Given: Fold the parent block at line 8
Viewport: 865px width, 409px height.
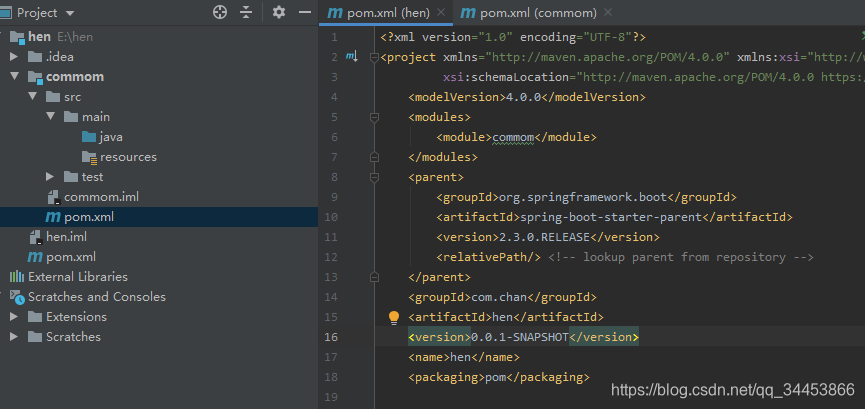Looking at the screenshot, I should pyautogui.click(x=375, y=177).
